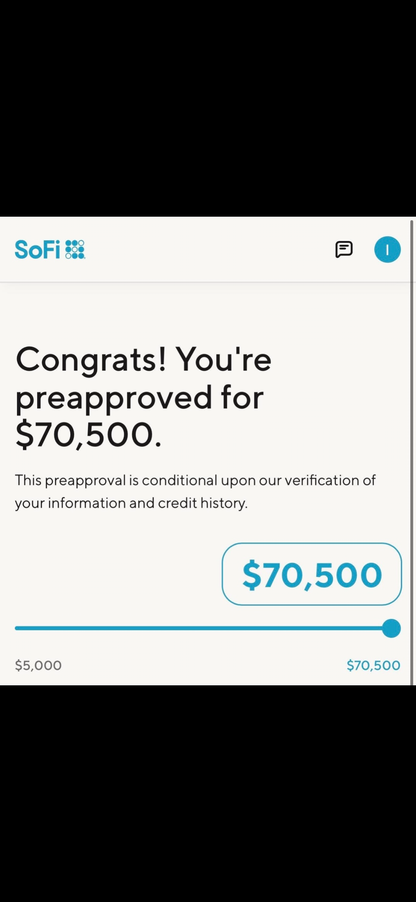416x902 pixels.
Task: Click the dollar sign in the amount box
Action: point(251,575)
